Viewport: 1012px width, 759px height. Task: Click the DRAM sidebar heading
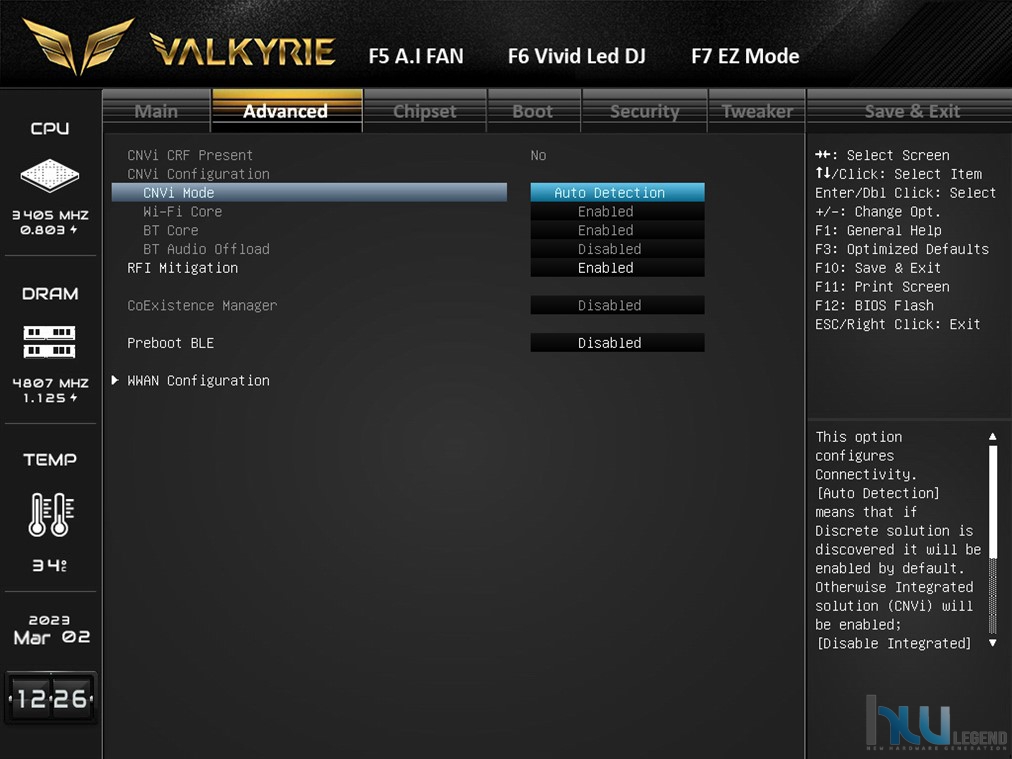coord(50,294)
